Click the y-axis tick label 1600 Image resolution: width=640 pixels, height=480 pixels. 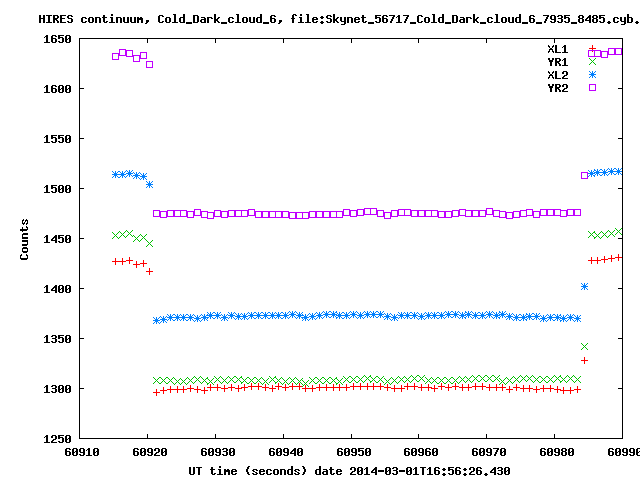pyautogui.click(x=57, y=89)
